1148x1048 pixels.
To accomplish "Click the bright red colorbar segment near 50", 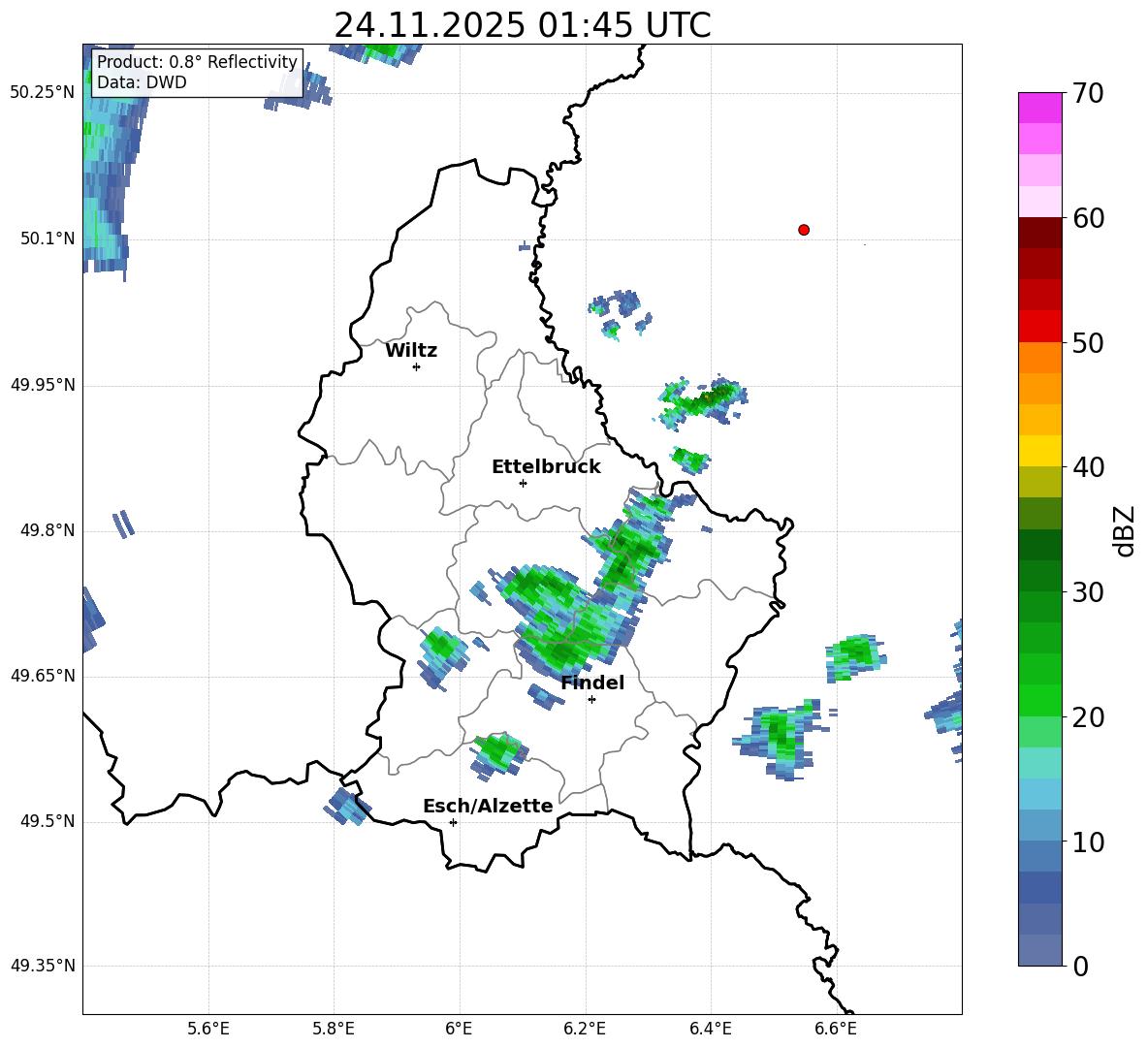I will pyautogui.click(x=1039, y=327).
